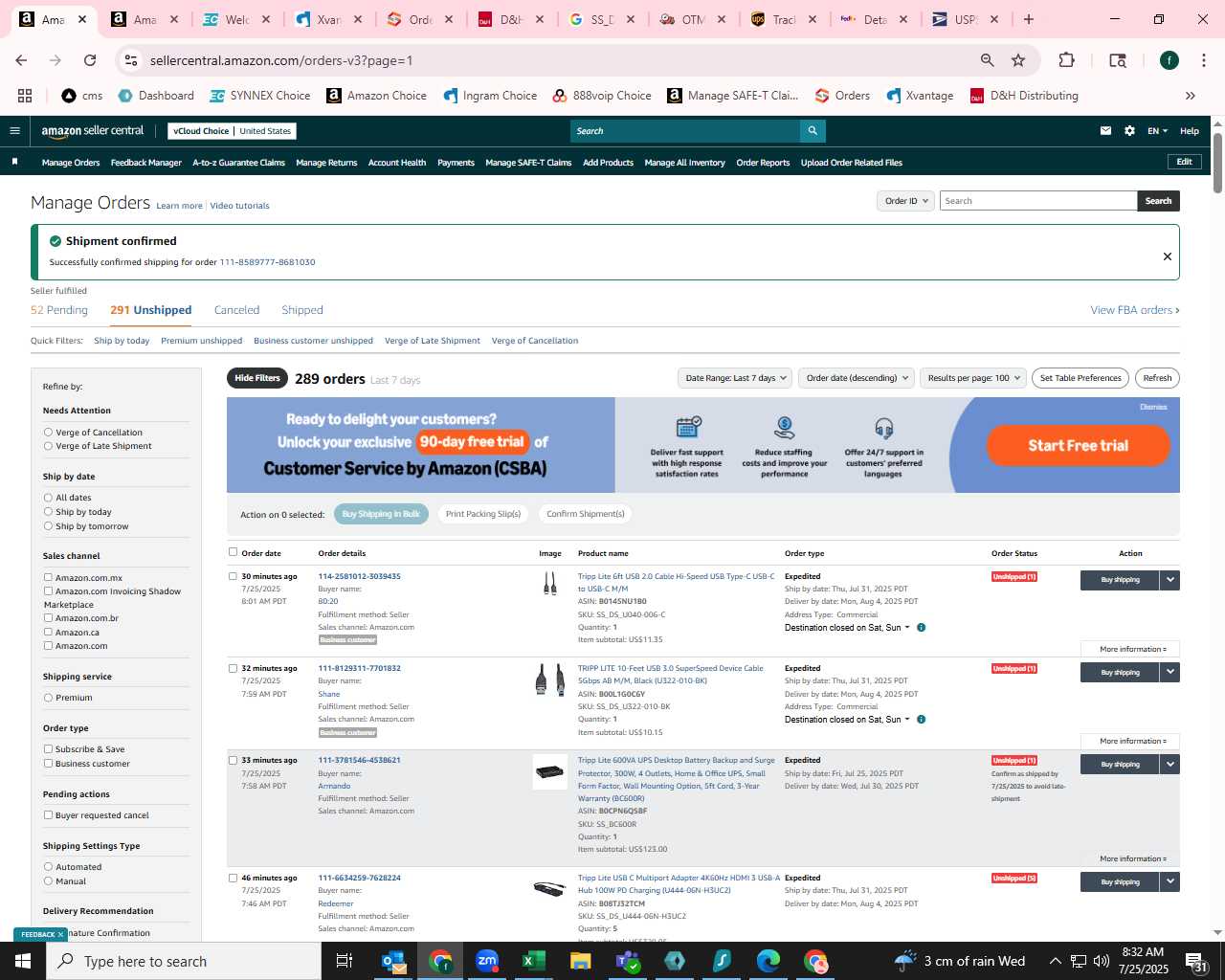Screen dimensions: 1225x980
Task: Click Set Table Preferences button
Action: 1080,378
